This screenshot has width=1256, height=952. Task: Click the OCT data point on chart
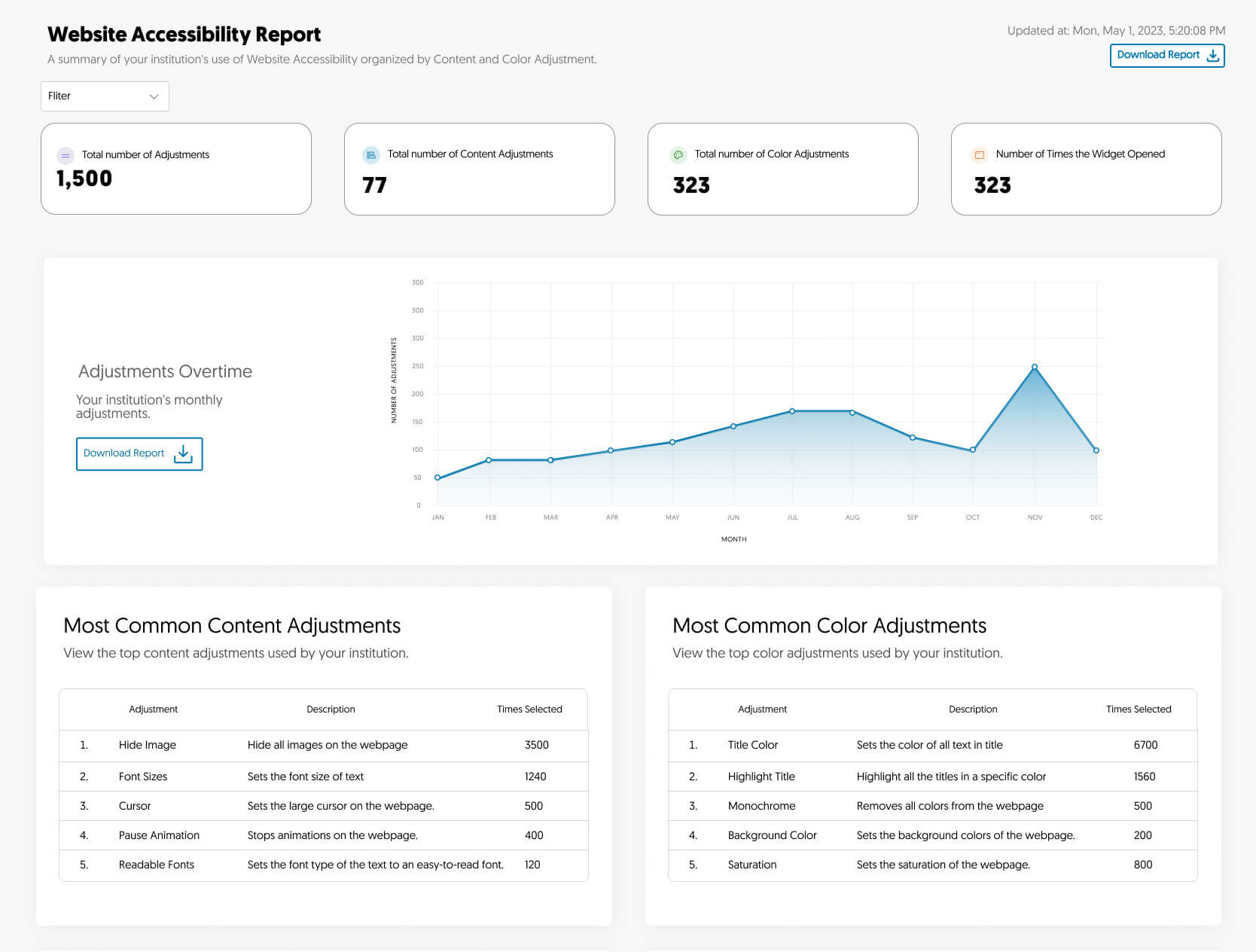973,450
